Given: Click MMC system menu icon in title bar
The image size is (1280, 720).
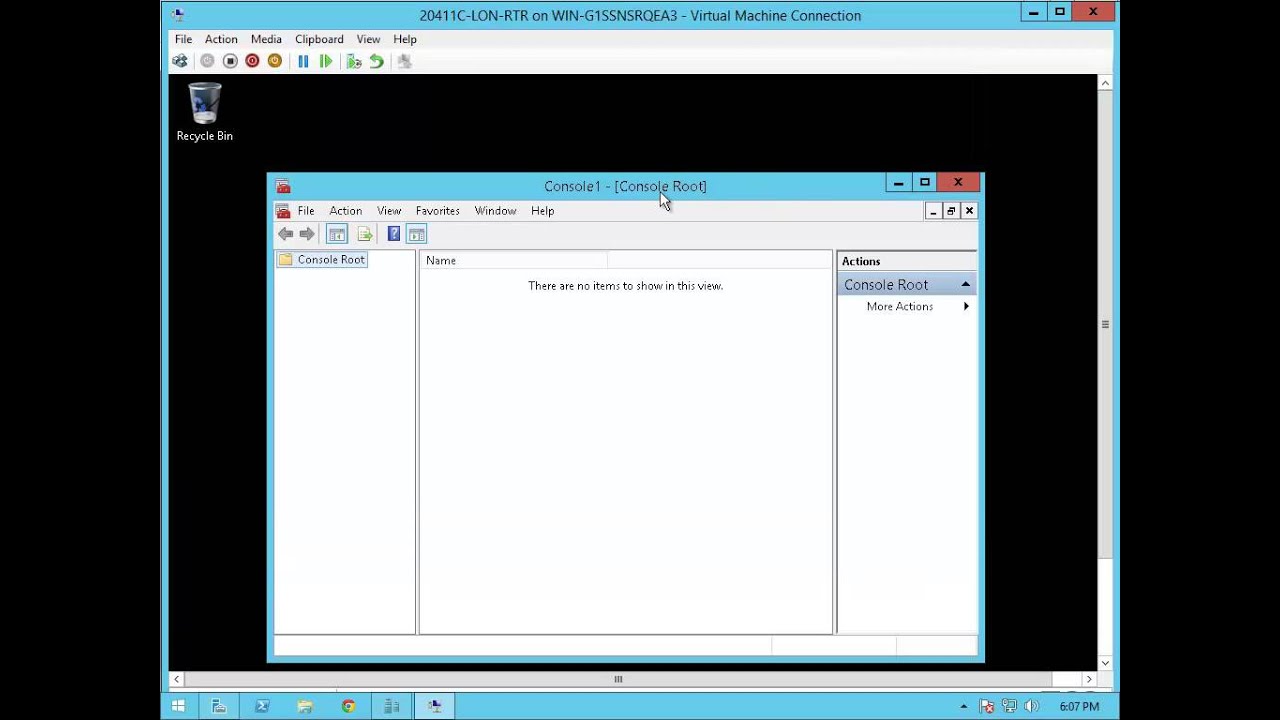Looking at the screenshot, I should click(x=283, y=186).
